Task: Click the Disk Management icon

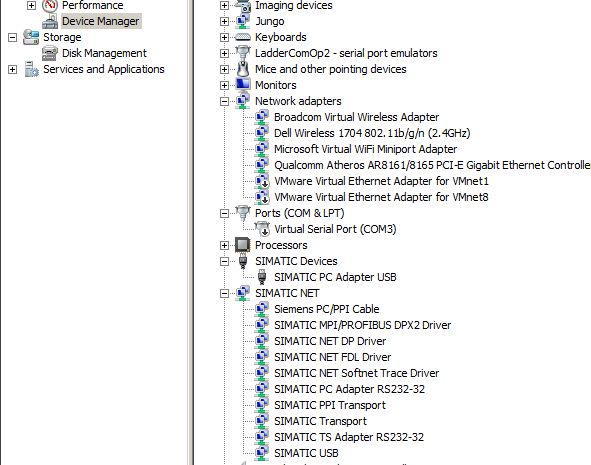Action: pyautogui.click(x=50, y=53)
